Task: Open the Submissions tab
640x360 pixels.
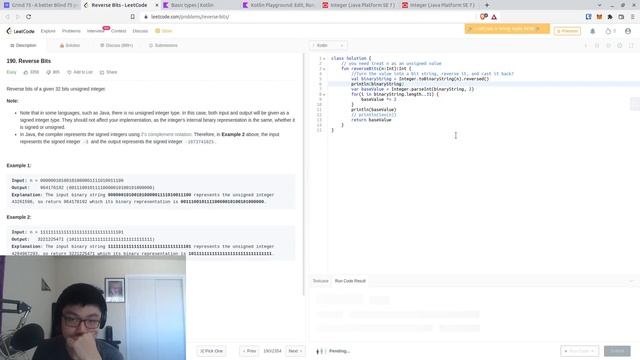Action: pyautogui.click(x=163, y=45)
